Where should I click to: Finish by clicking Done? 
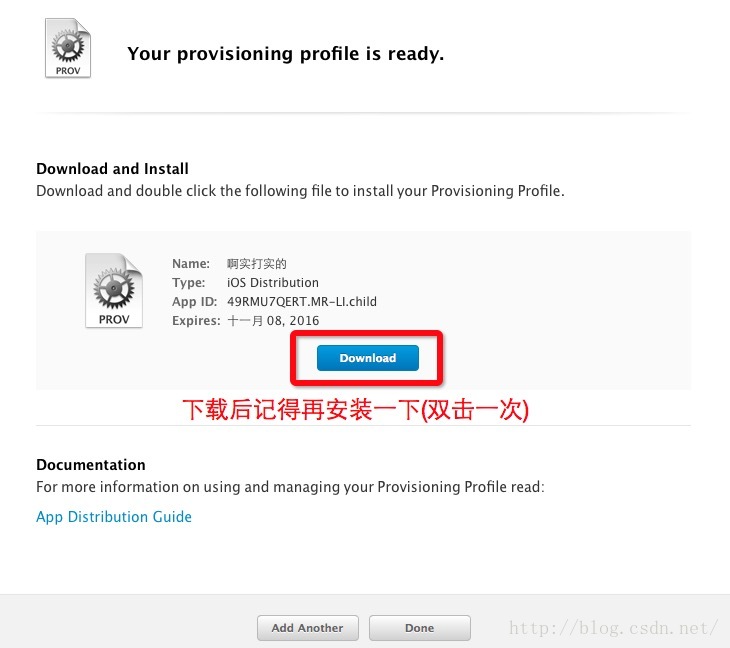pos(419,628)
